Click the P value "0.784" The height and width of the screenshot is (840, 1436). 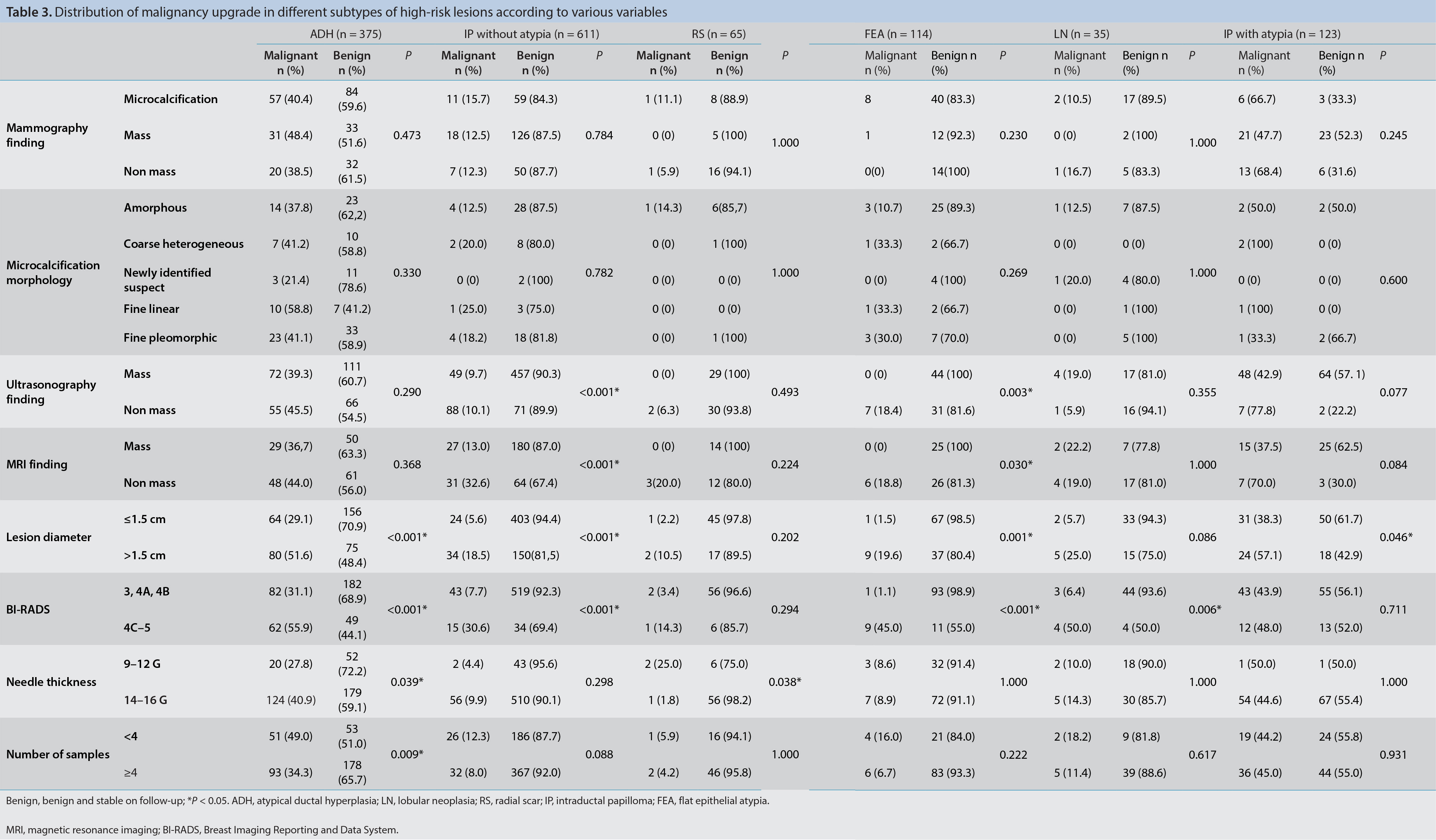click(x=599, y=135)
